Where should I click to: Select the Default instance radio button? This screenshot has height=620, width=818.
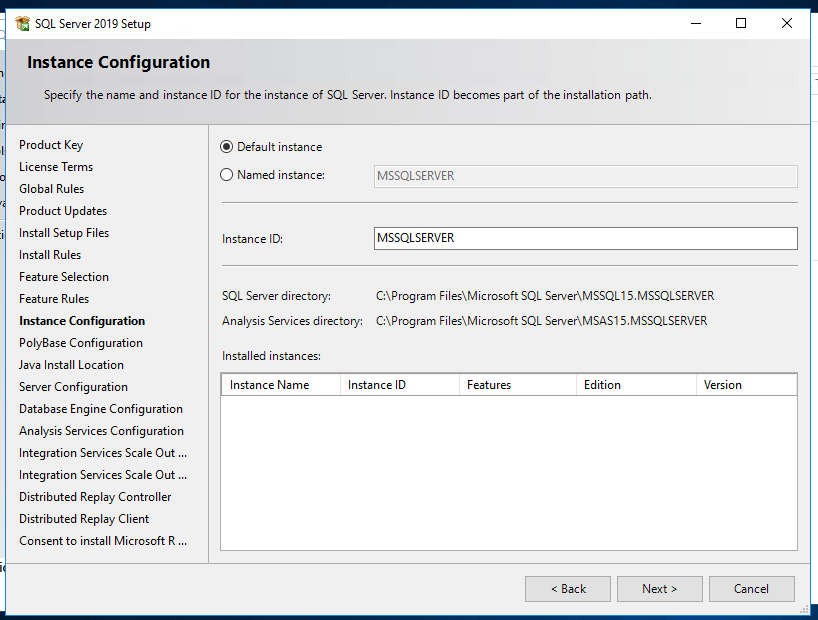(x=226, y=147)
